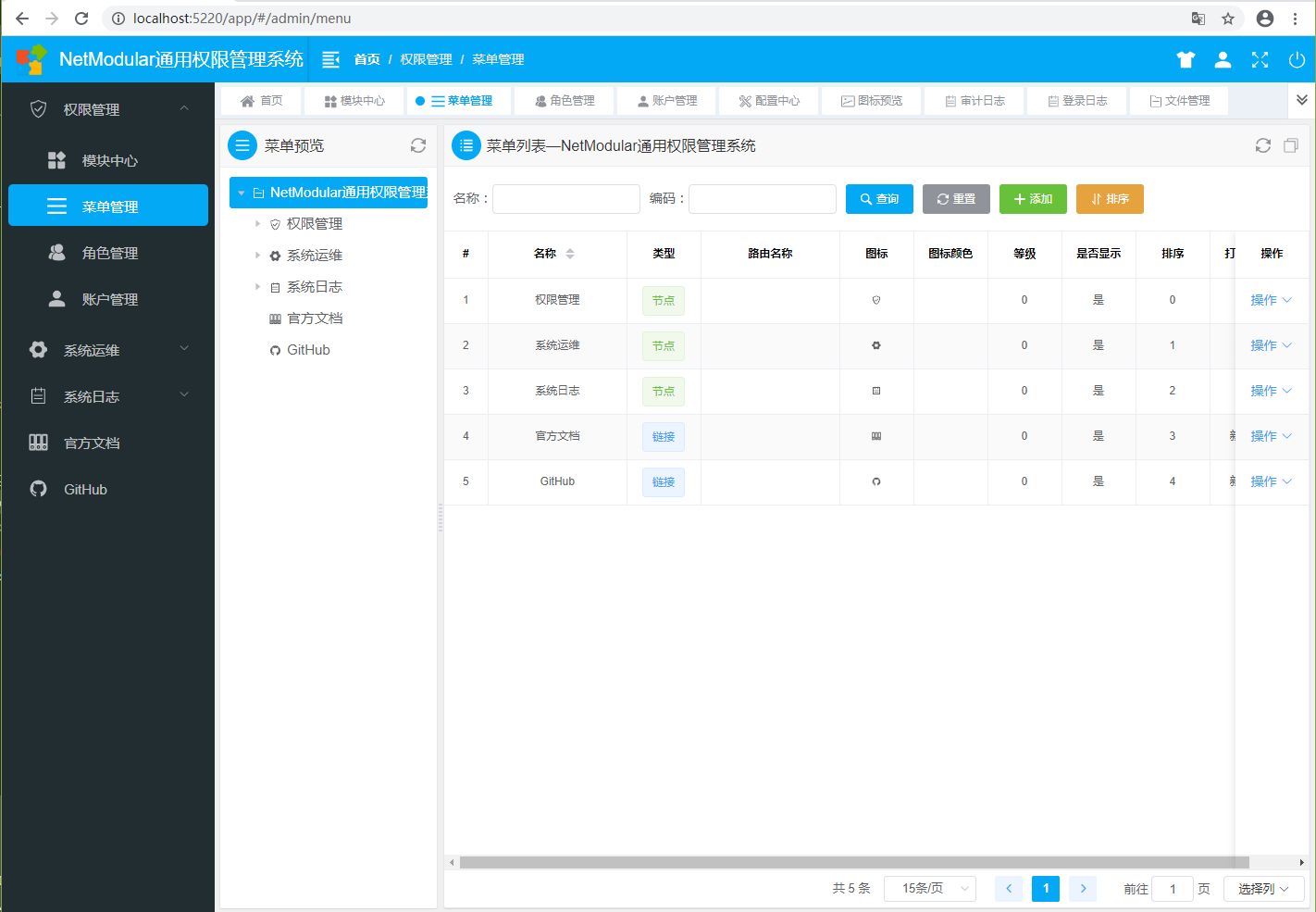Click GitHub icon in table row 5

point(876,481)
